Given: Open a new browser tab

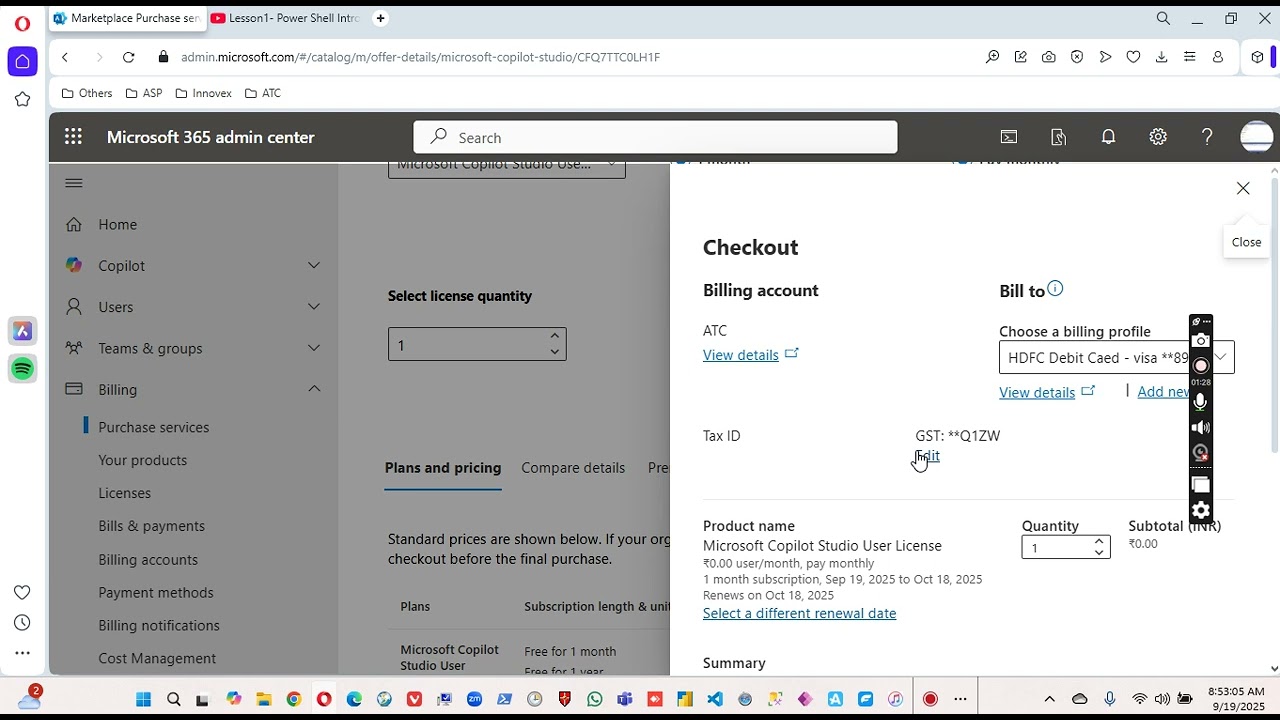Looking at the screenshot, I should 380,18.
